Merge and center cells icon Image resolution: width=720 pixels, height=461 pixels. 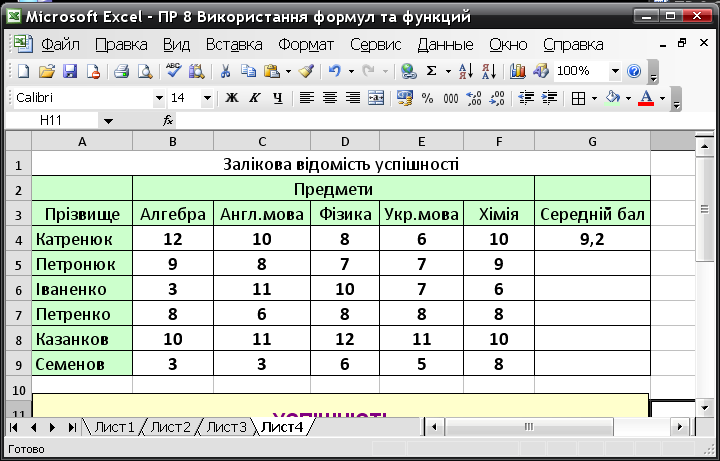(376, 98)
